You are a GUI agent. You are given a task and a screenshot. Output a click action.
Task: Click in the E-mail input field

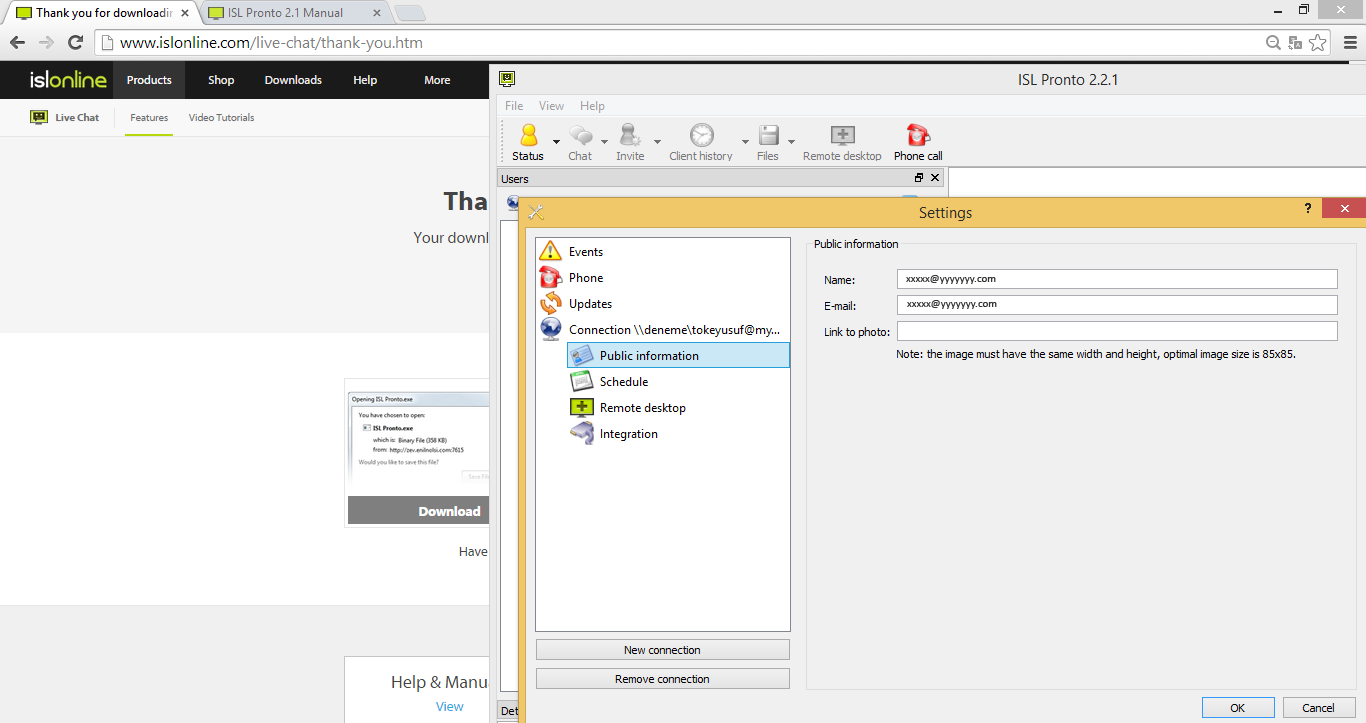pyautogui.click(x=1117, y=305)
